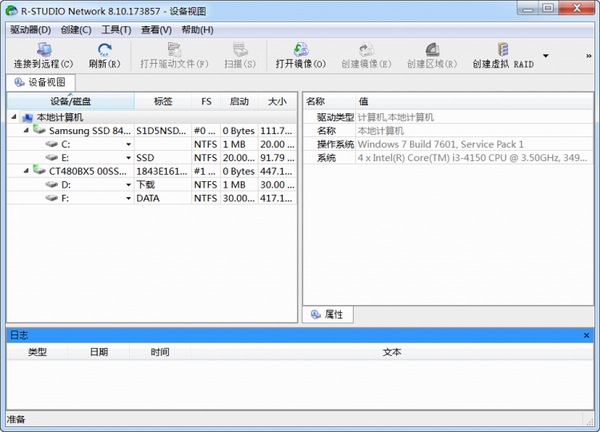Click the 日期 column header in log
The width and height of the screenshot is (600, 432).
tap(99, 352)
